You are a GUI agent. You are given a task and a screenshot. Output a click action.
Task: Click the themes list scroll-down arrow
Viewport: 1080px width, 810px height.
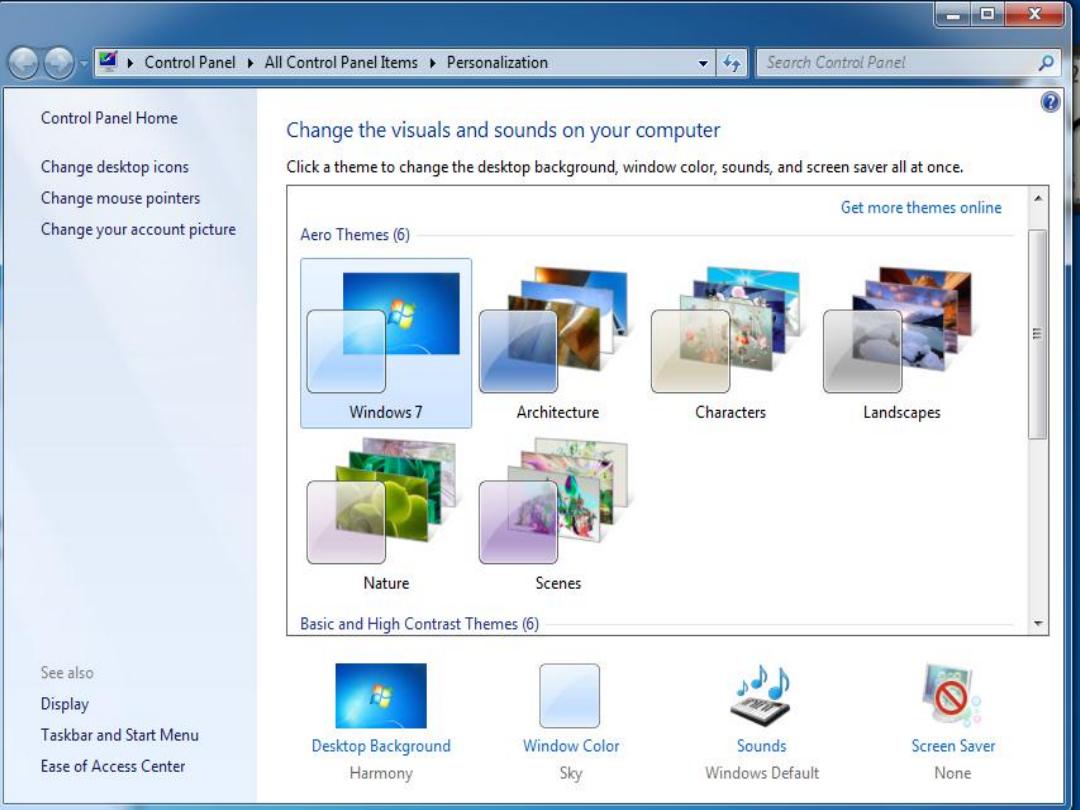click(x=1038, y=623)
